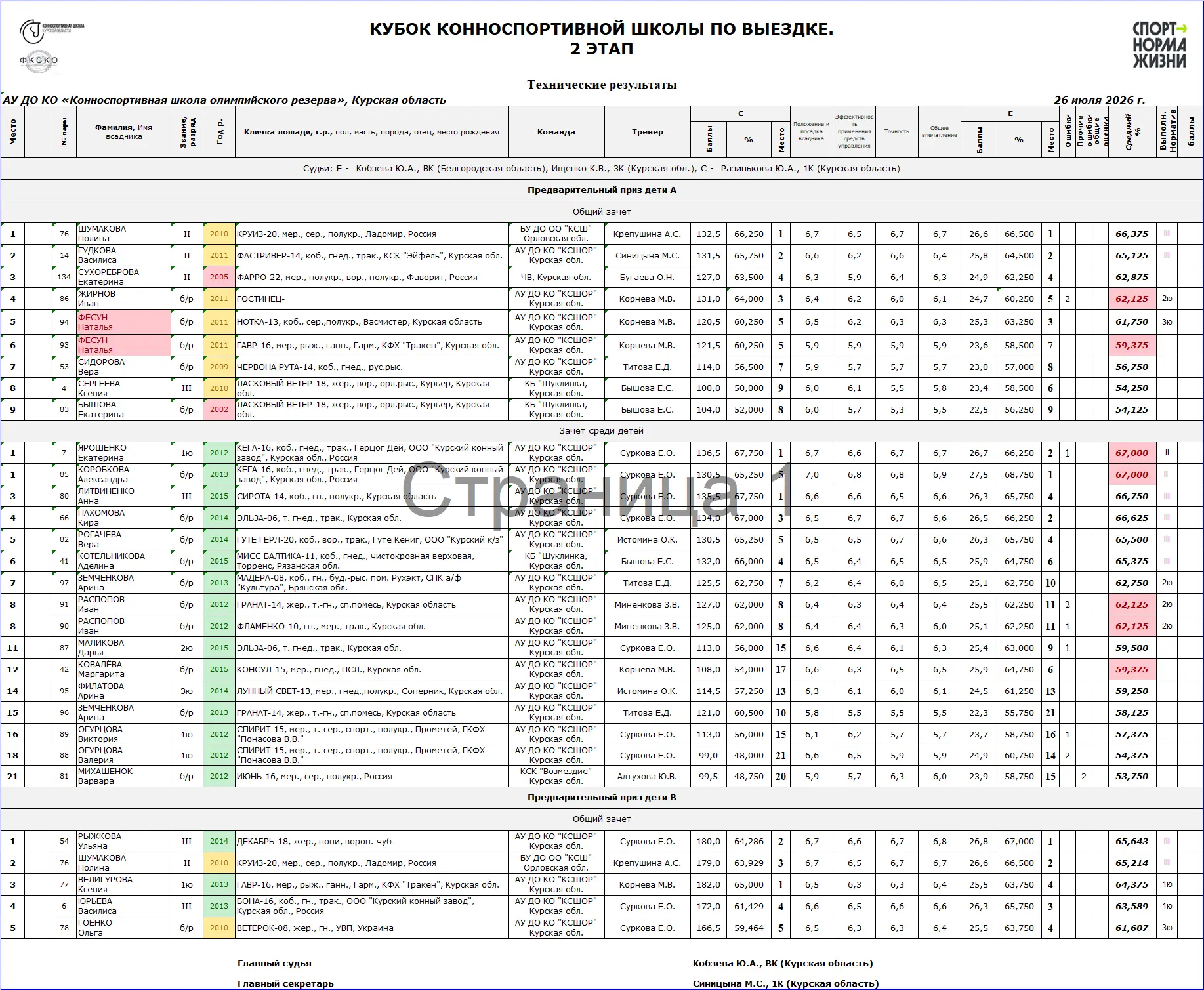Select the Технические результаты subtitle
Viewport: 1204px width, 990px height.
click(602, 85)
